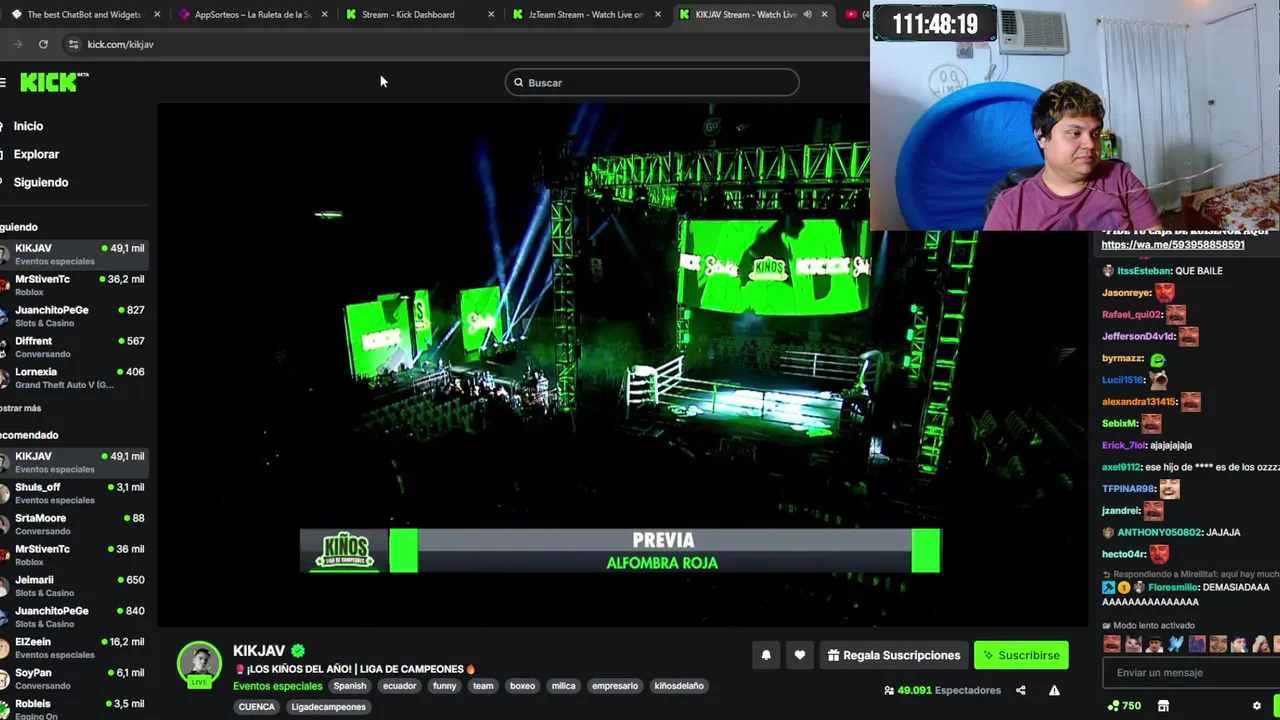The width and height of the screenshot is (1280, 720).
Task: Report stream with warning triangle icon
Action: coord(1054,690)
